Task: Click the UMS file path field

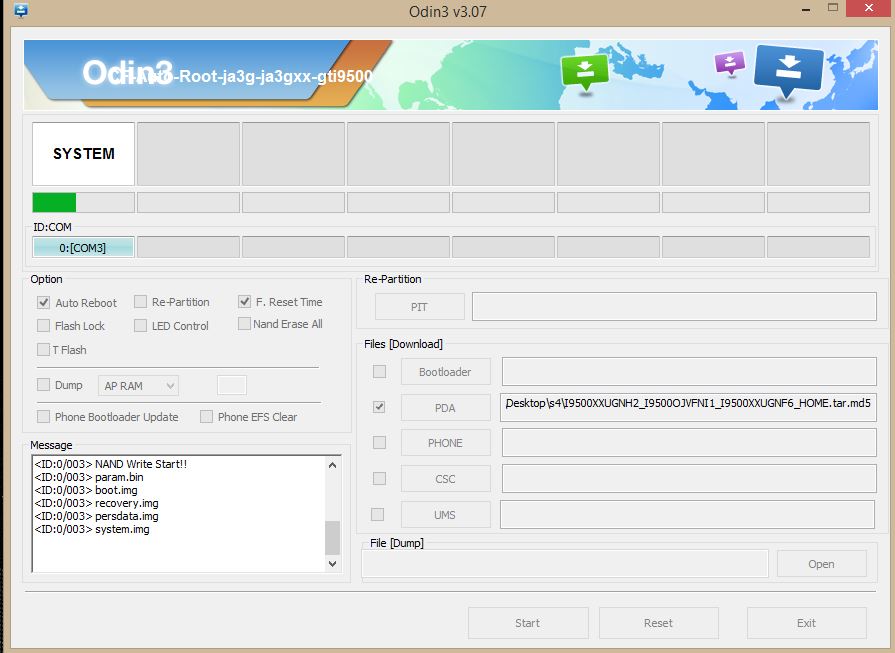Action: [x=687, y=514]
